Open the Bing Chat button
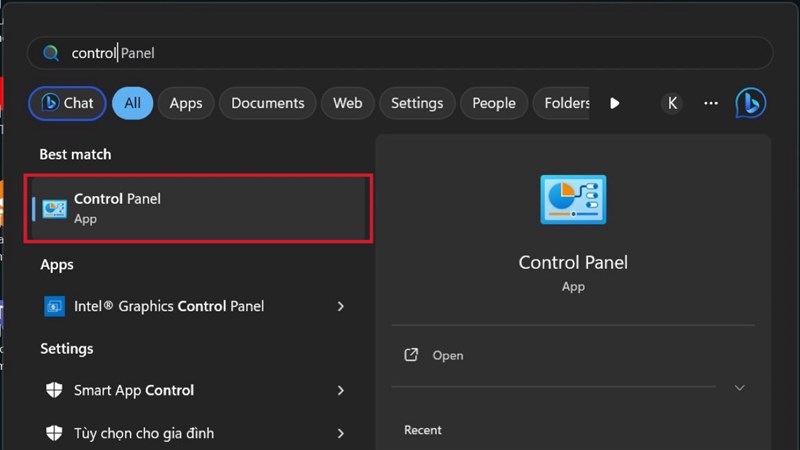 (x=68, y=103)
